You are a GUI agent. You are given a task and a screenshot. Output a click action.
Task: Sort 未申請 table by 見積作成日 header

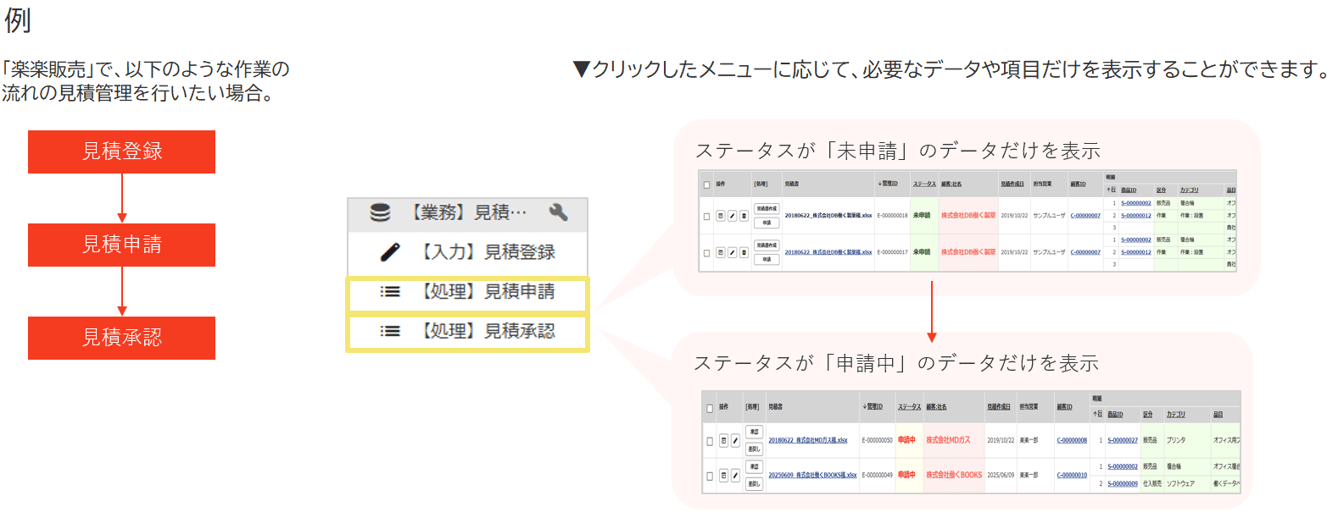point(1012,184)
